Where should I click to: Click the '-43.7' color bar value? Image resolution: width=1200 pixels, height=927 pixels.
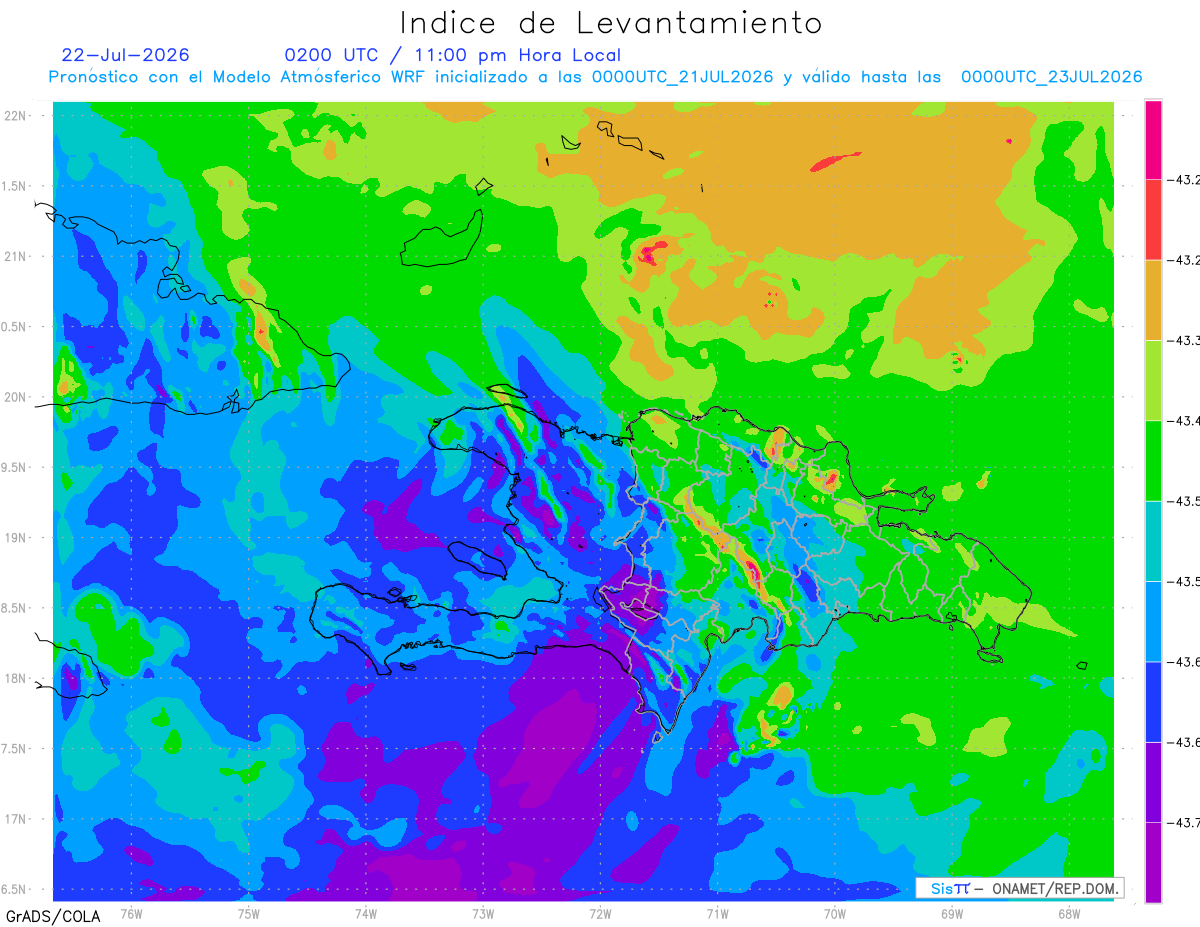(x=1184, y=823)
